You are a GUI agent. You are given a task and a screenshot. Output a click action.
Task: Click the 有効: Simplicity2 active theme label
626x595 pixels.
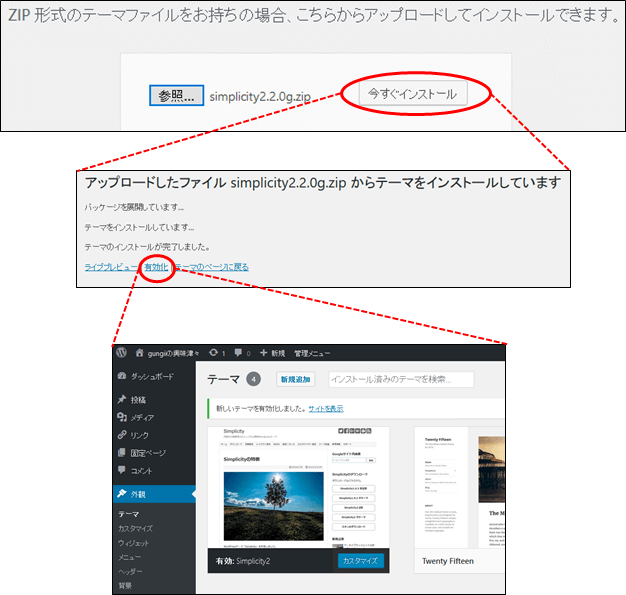pyautogui.click(x=243, y=561)
